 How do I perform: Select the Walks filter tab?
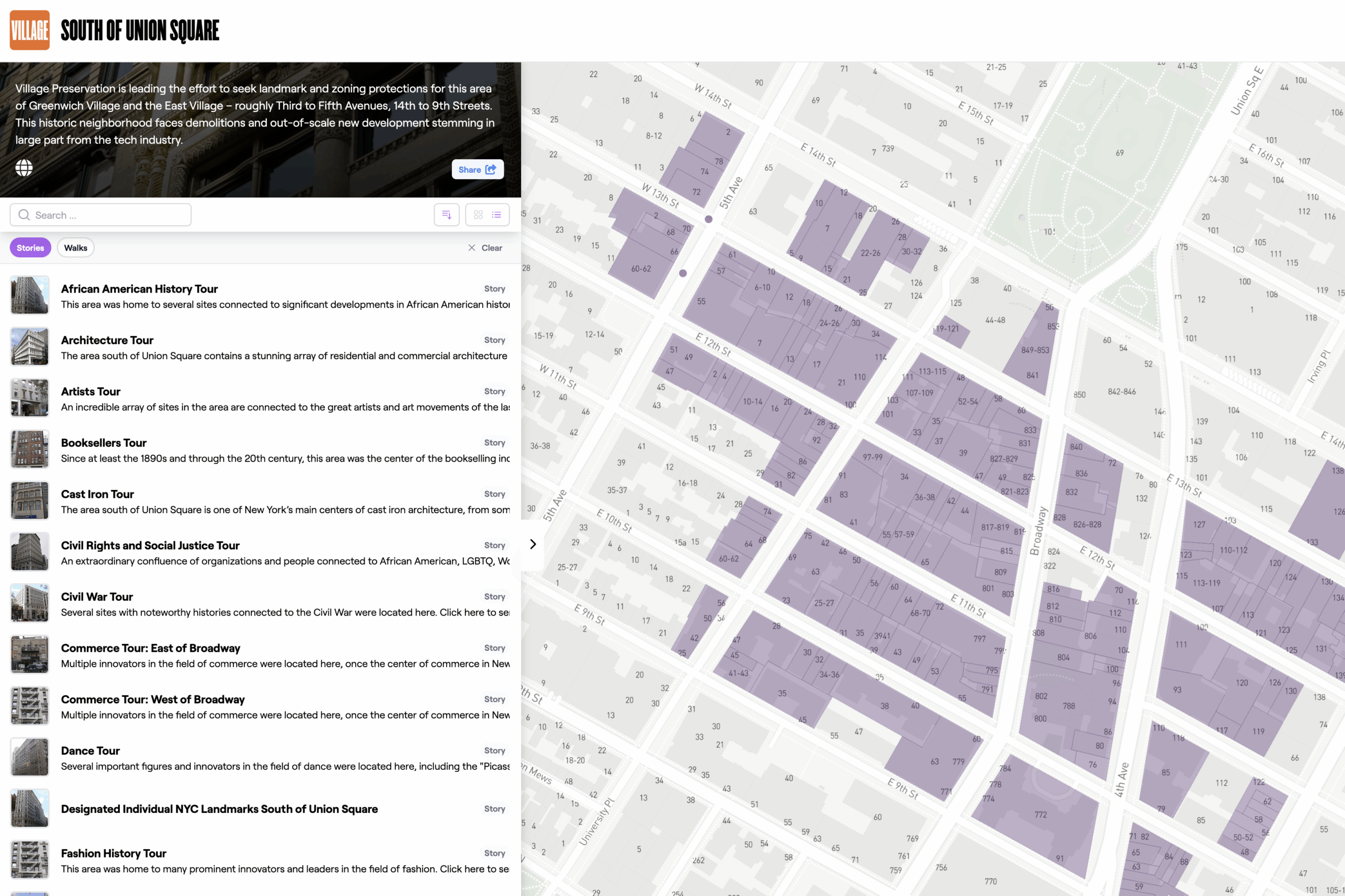click(76, 247)
